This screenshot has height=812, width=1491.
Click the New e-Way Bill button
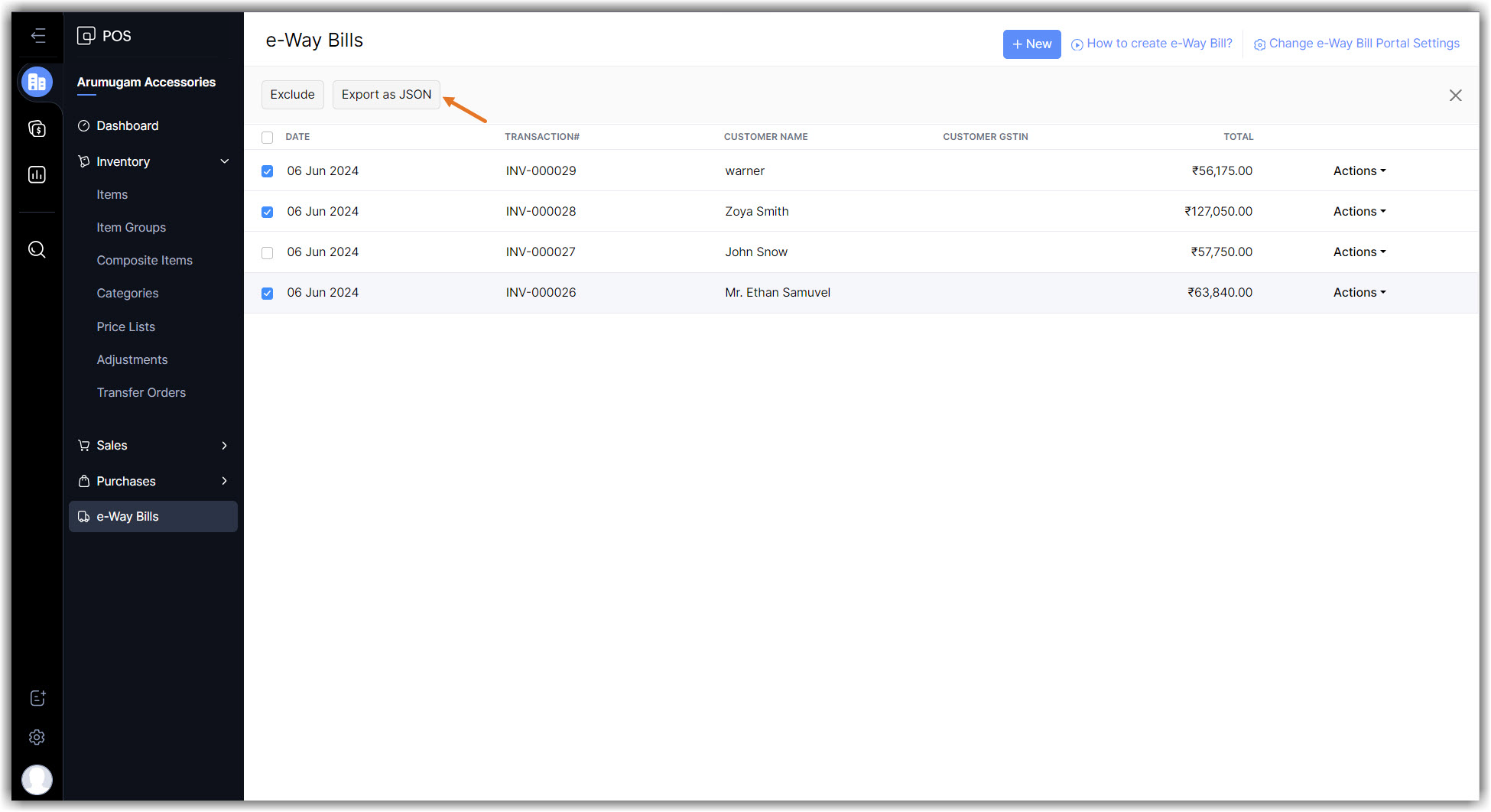click(x=1031, y=44)
